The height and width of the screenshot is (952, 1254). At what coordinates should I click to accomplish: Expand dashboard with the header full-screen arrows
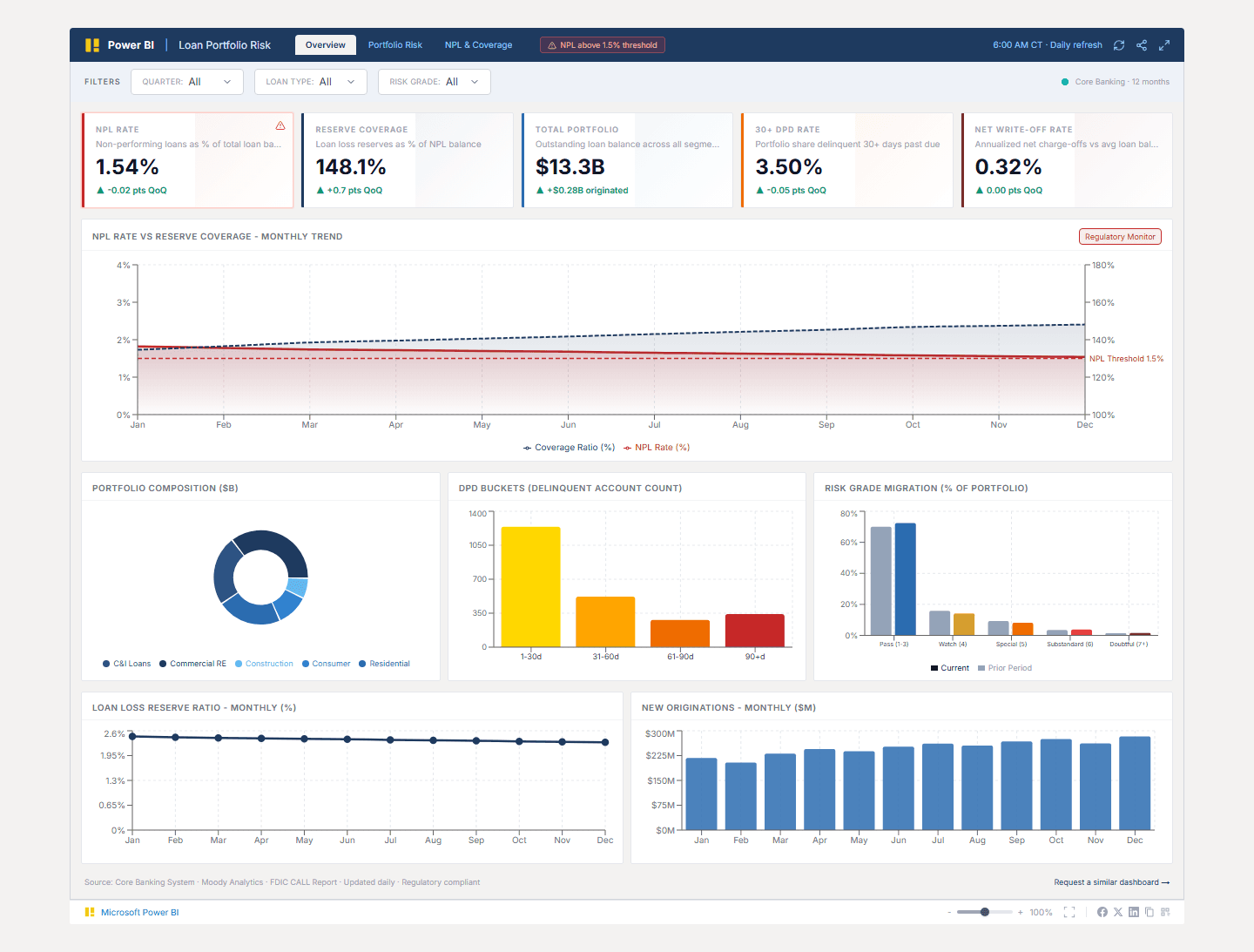[1164, 45]
